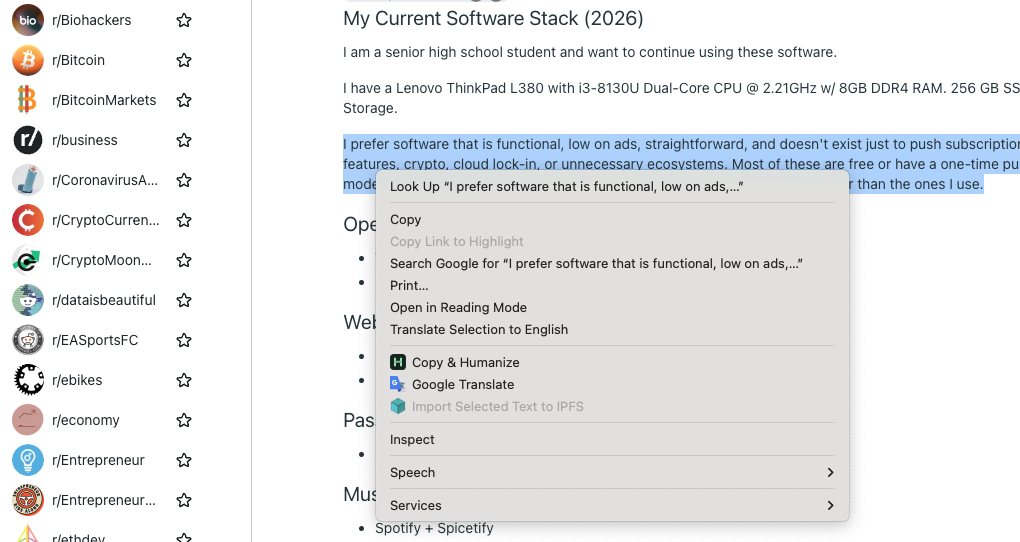Toggle the star next to r/Entrepreneur
The width and height of the screenshot is (1020, 542).
click(x=184, y=460)
